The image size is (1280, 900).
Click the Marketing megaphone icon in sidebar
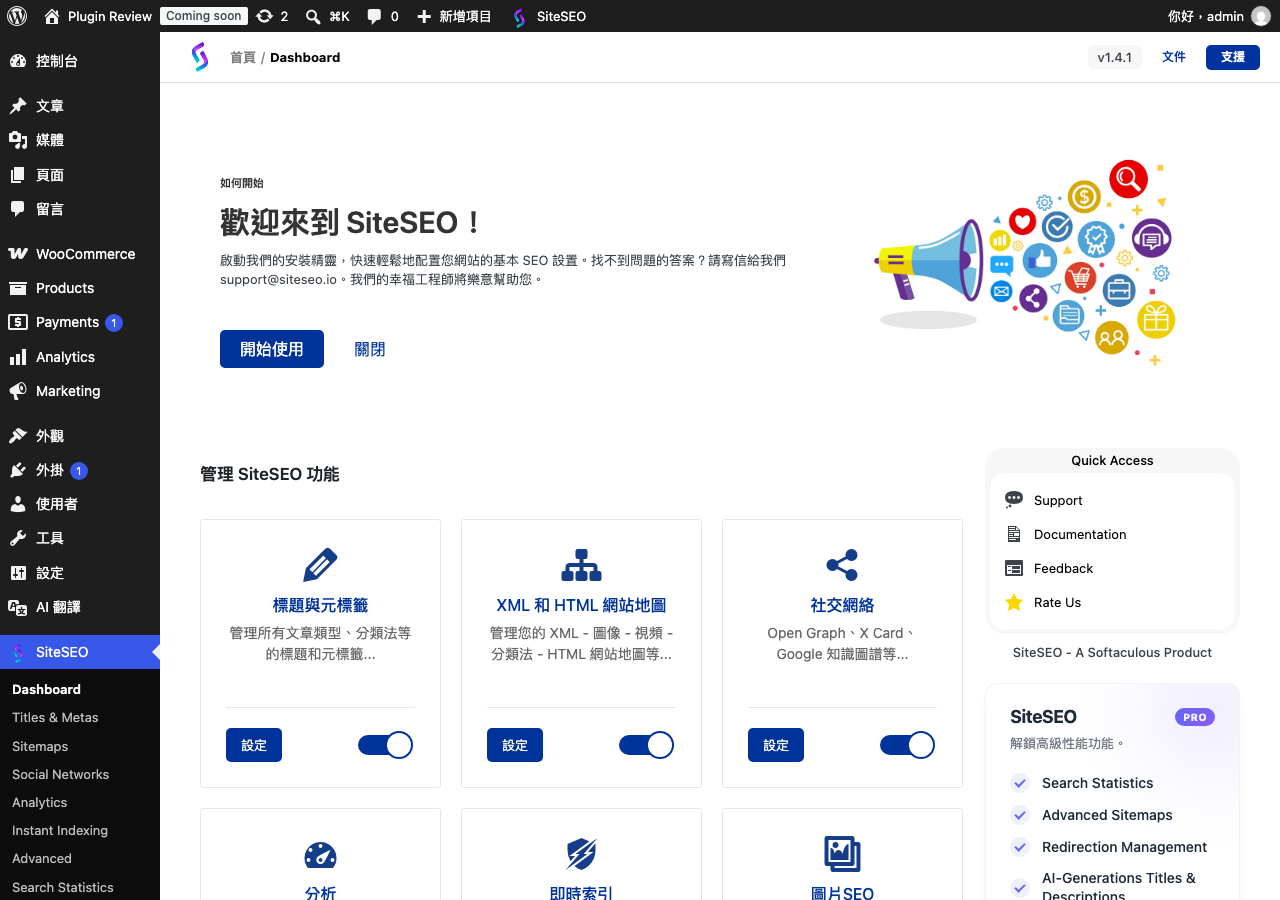click(18, 391)
